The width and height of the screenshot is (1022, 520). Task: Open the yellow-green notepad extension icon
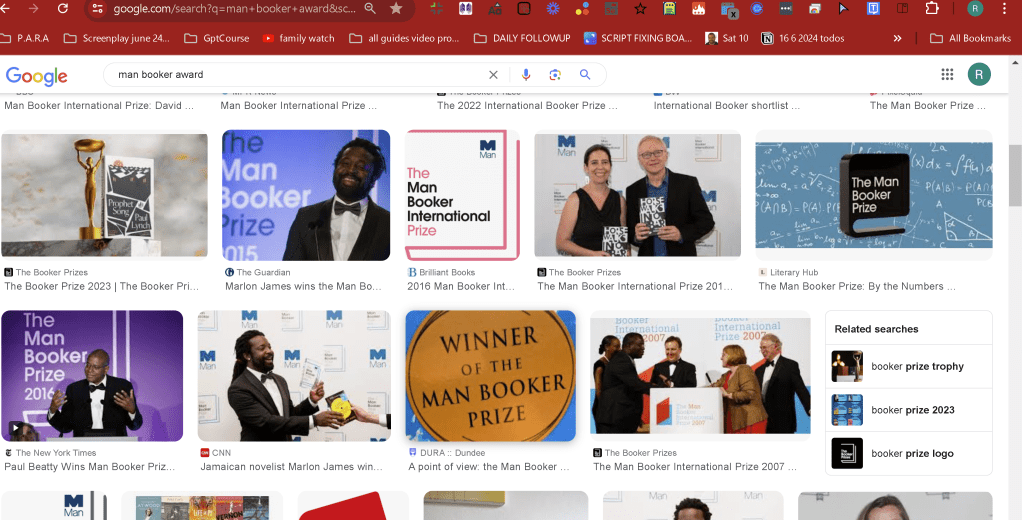coord(669,8)
